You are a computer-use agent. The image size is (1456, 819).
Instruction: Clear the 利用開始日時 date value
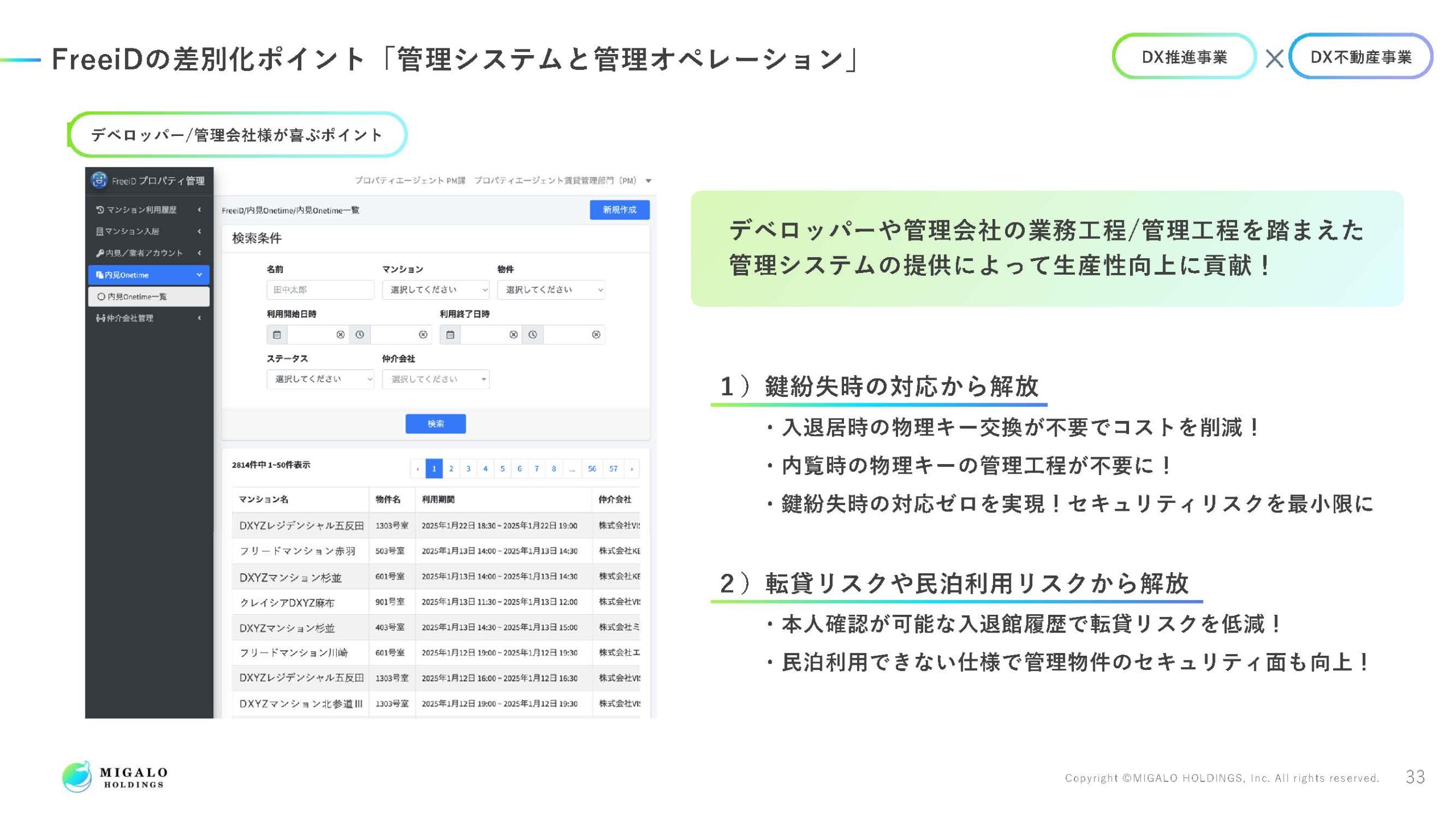click(340, 334)
